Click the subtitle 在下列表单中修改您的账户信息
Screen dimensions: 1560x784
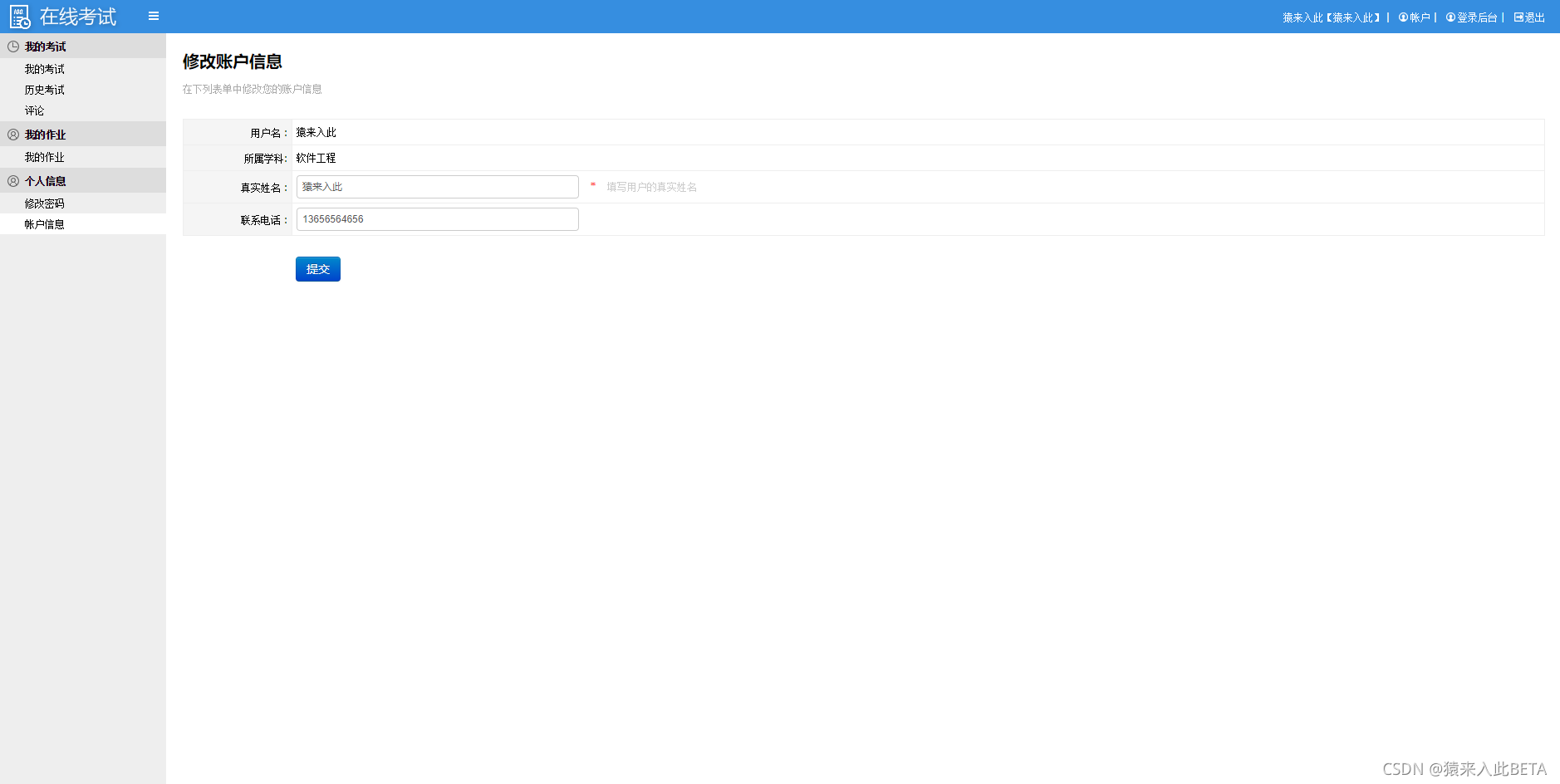(253, 89)
